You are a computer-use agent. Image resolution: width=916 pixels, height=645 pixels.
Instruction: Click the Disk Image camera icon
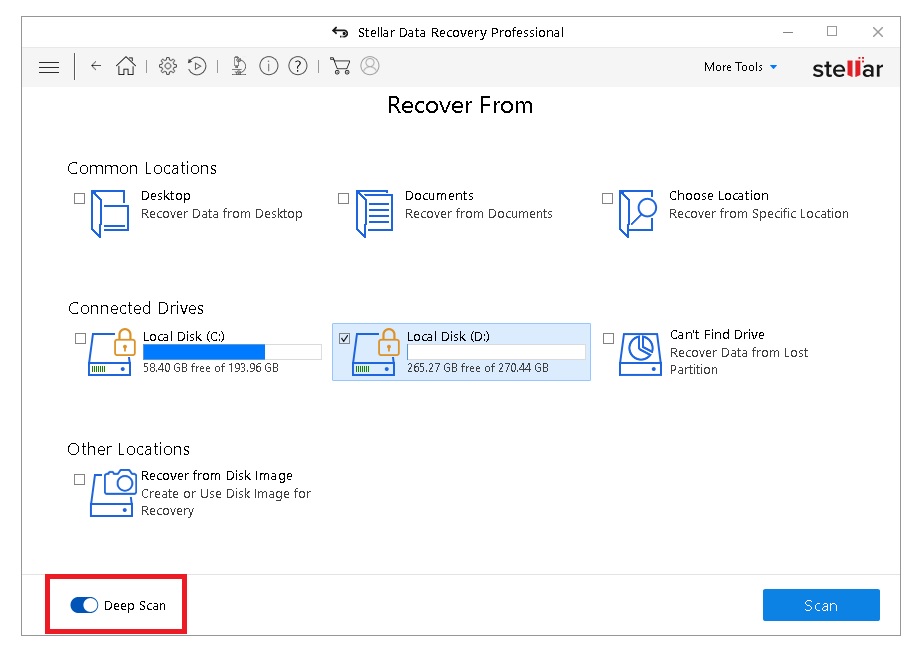coord(112,493)
